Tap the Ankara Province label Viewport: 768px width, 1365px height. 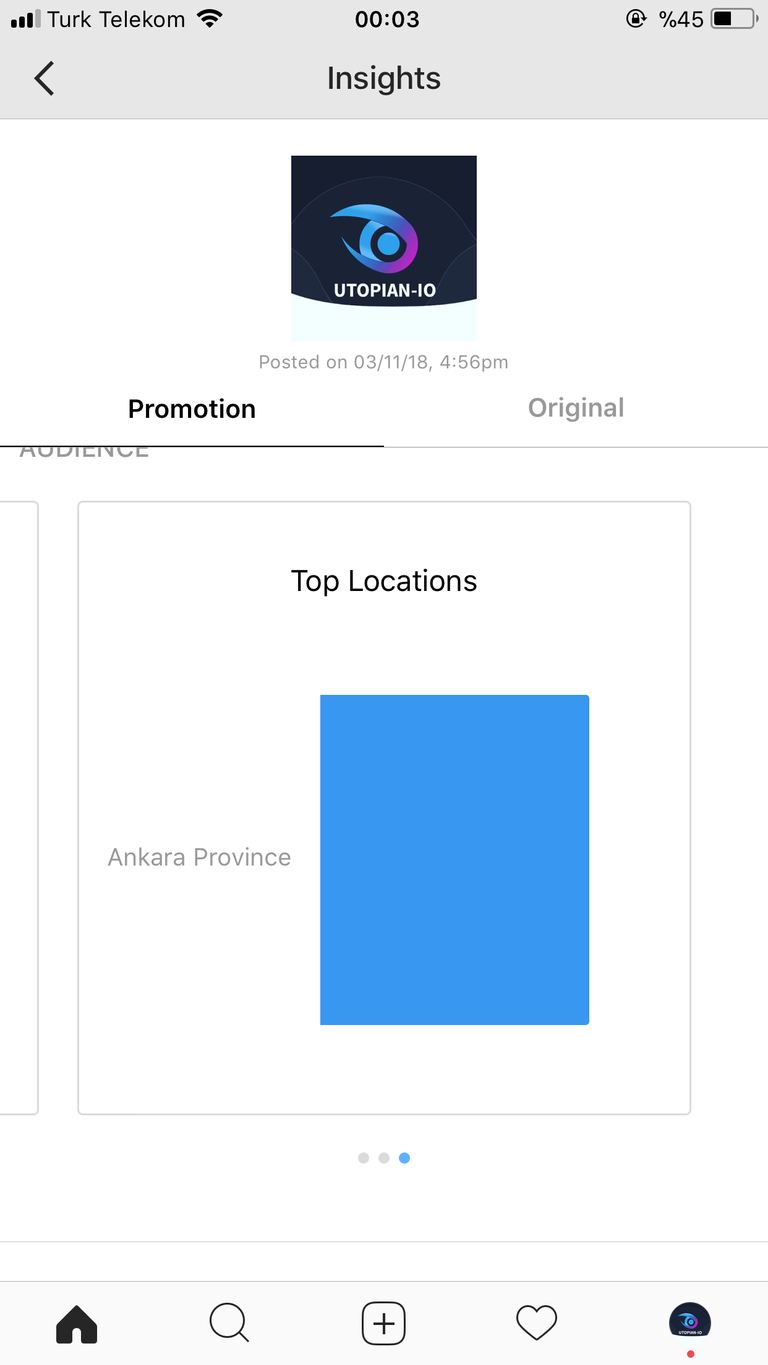coord(199,857)
